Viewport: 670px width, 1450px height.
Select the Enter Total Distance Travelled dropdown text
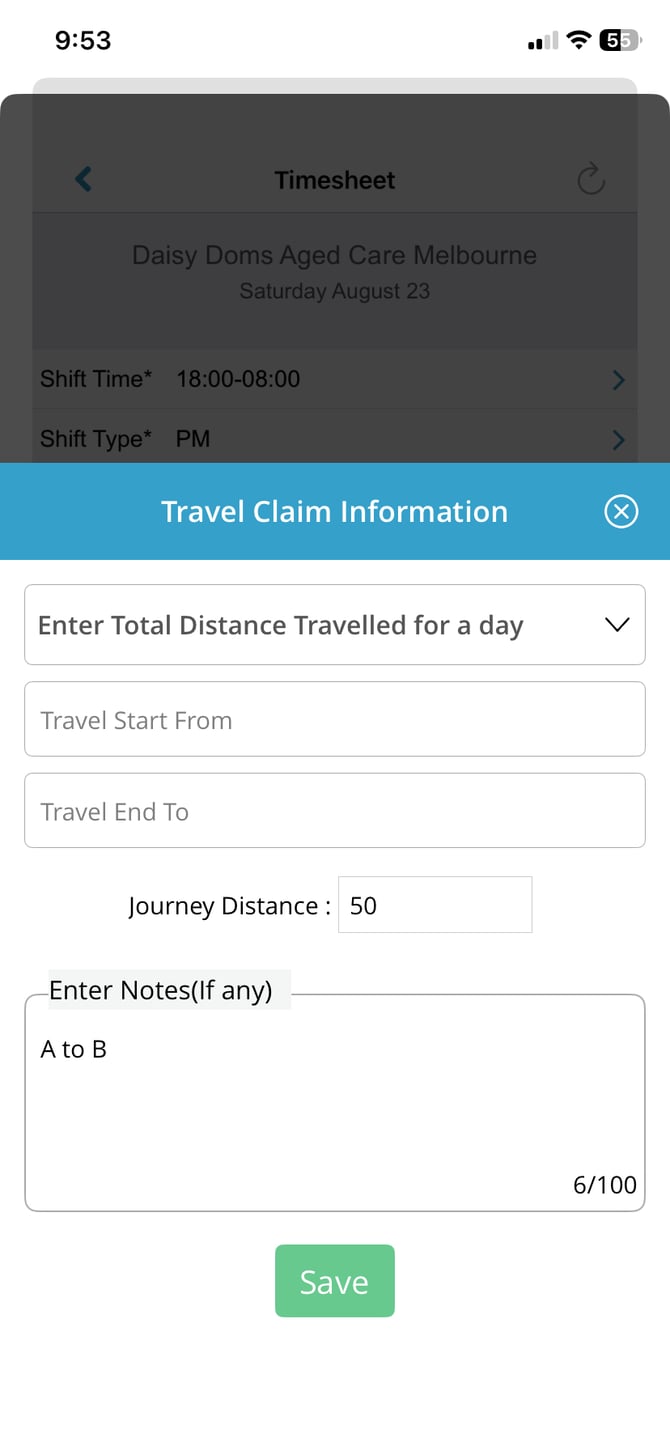coord(280,625)
